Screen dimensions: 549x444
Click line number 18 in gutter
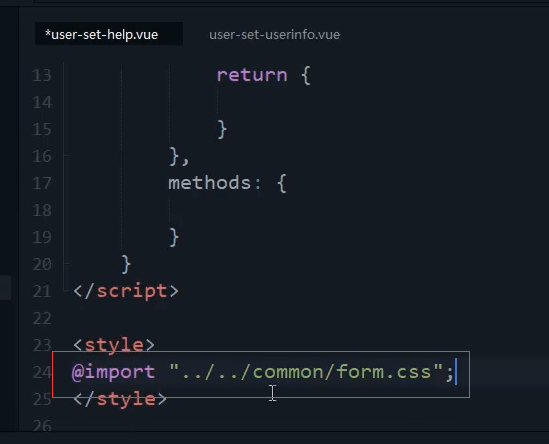42,210
